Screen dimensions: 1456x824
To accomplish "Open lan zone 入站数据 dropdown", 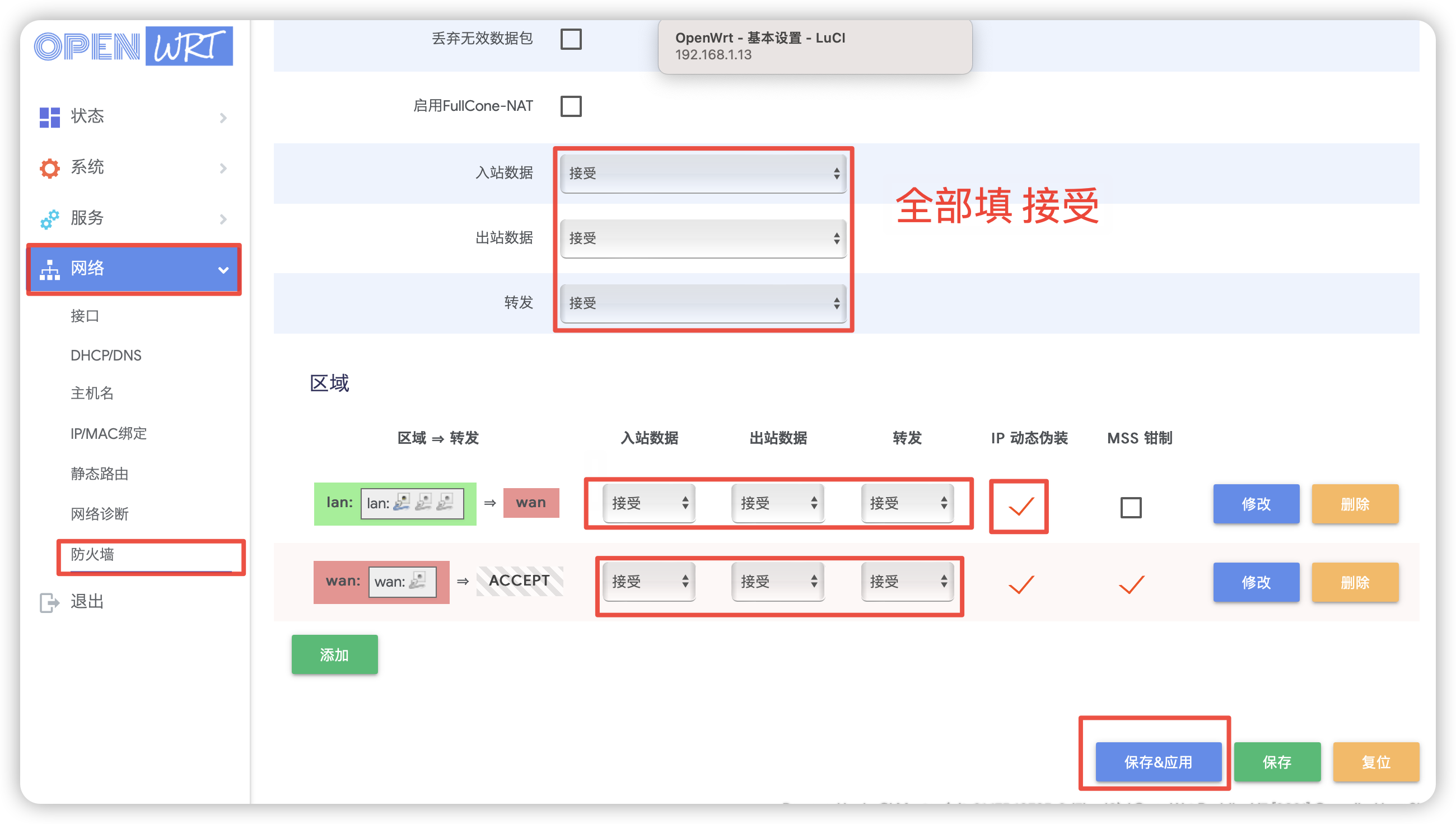I will click(x=648, y=503).
